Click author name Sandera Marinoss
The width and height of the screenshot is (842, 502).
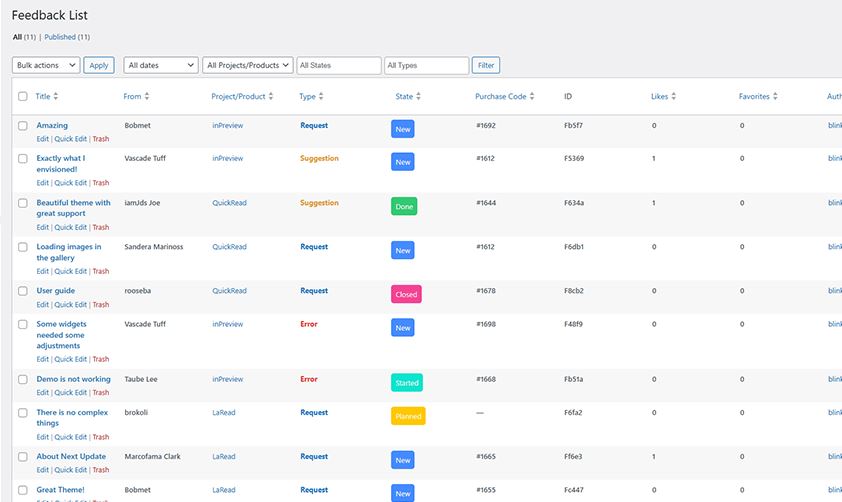coord(154,247)
